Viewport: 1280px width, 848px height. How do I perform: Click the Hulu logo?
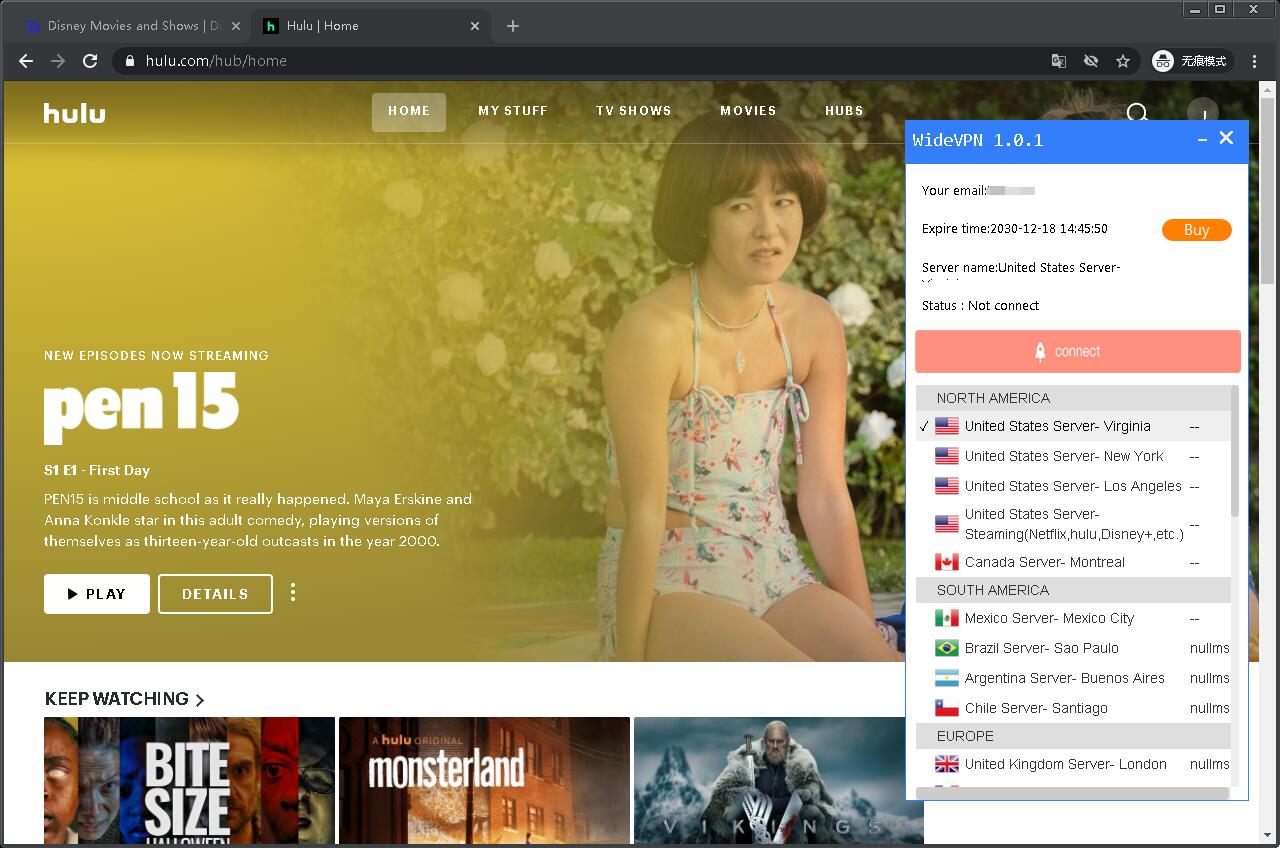pyautogui.click(x=74, y=113)
